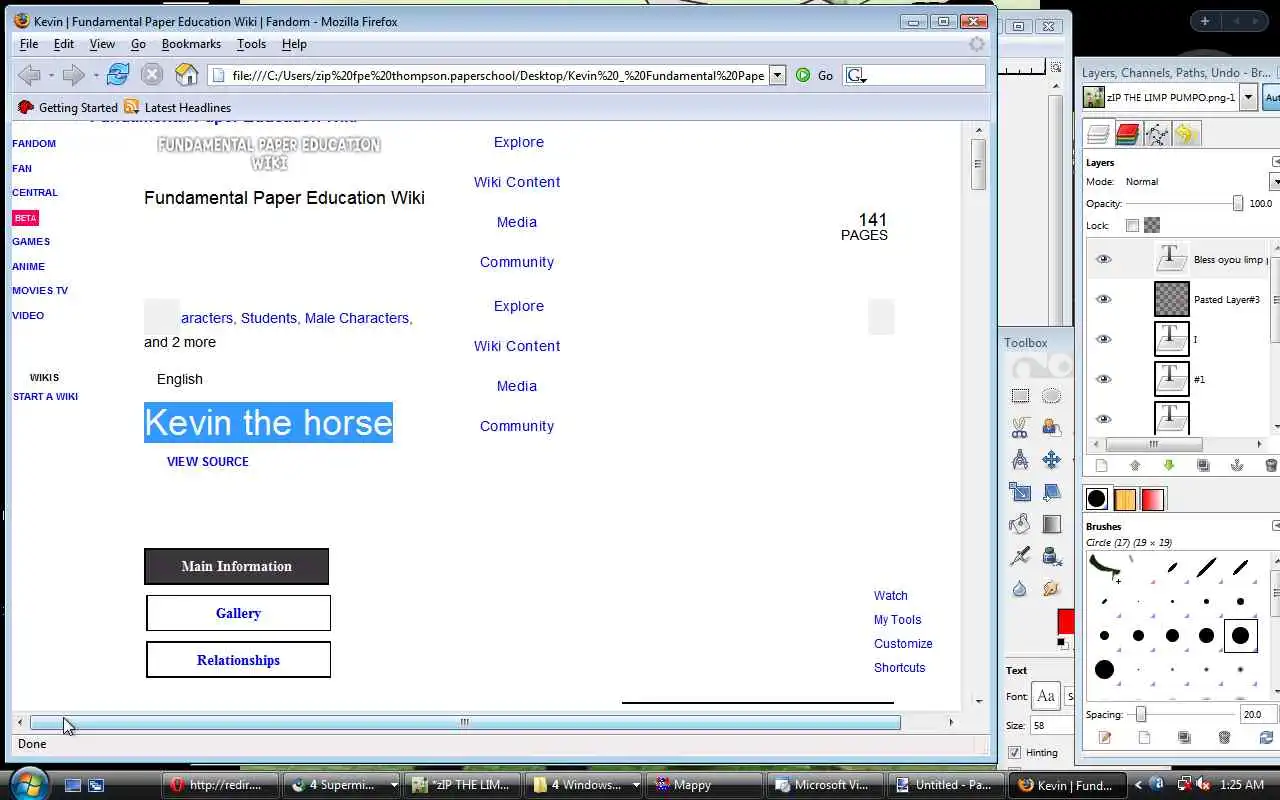Select GIMP Move tool

pyautogui.click(x=1051, y=460)
